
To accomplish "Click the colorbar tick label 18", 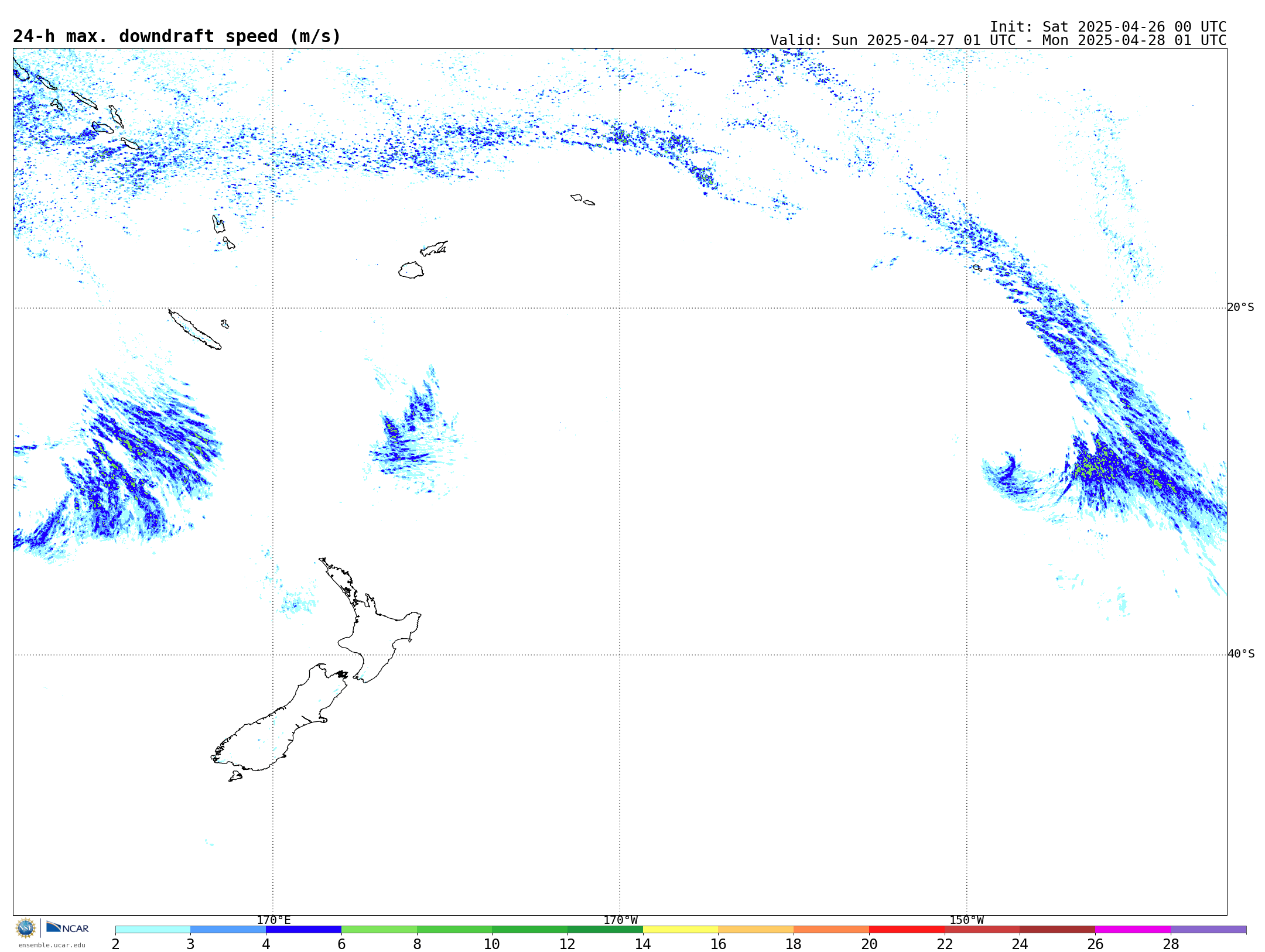I will (x=794, y=944).
